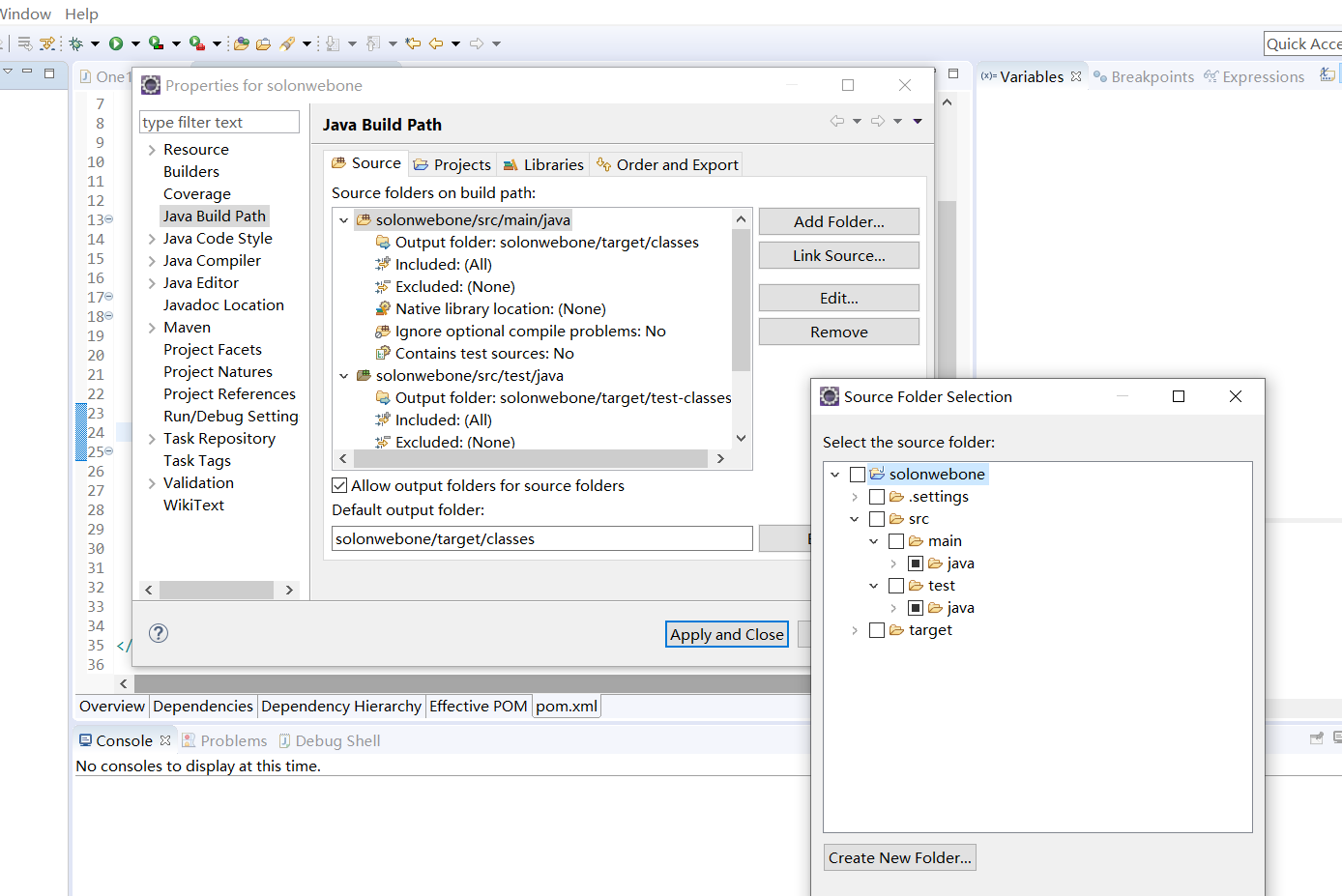This screenshot has height=896, width=1342.
Task: Switch to the Projects tab
Action: click(452, 164)
